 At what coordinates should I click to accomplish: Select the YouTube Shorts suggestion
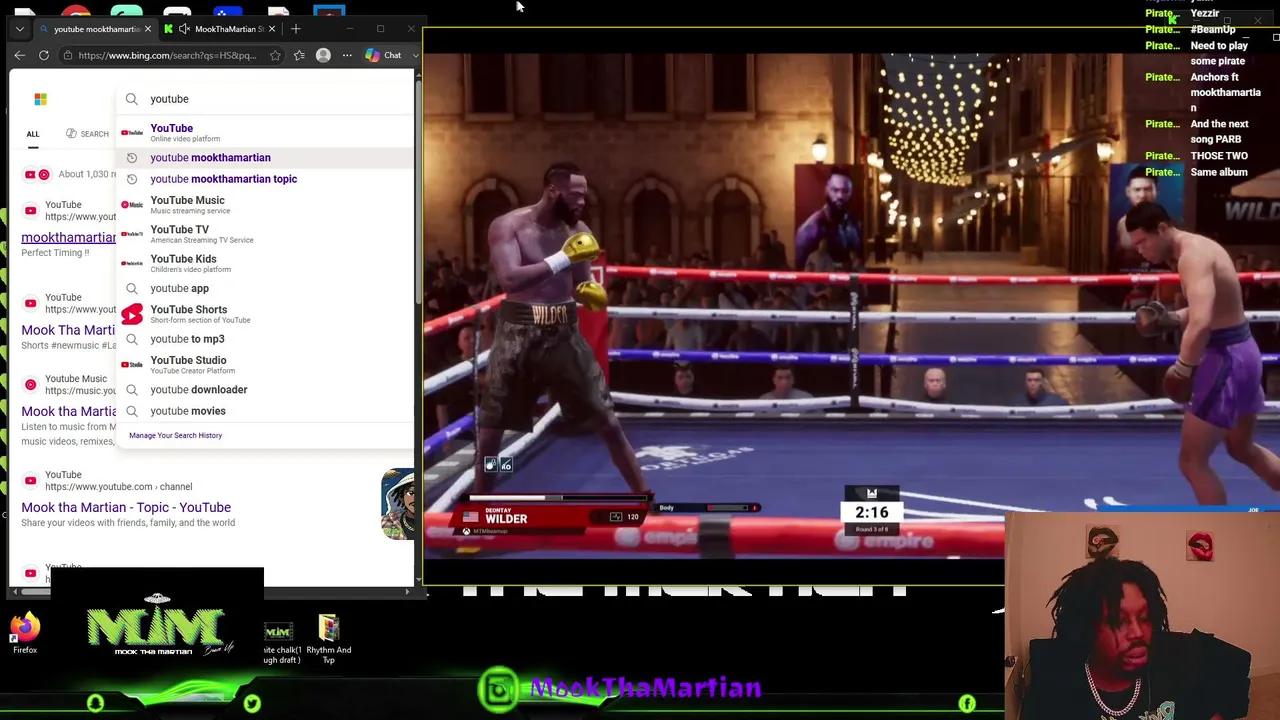point(265,314)
